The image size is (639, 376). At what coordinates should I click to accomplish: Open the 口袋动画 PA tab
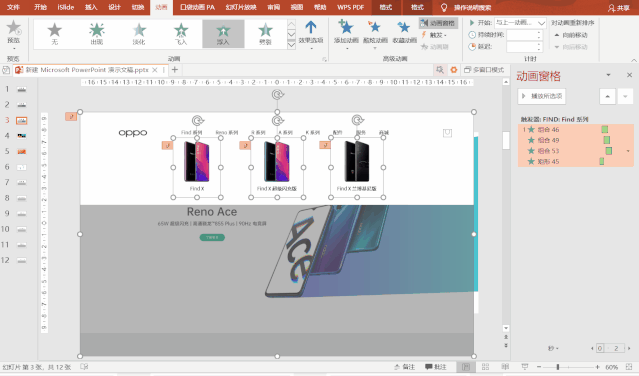click(197, 7)
